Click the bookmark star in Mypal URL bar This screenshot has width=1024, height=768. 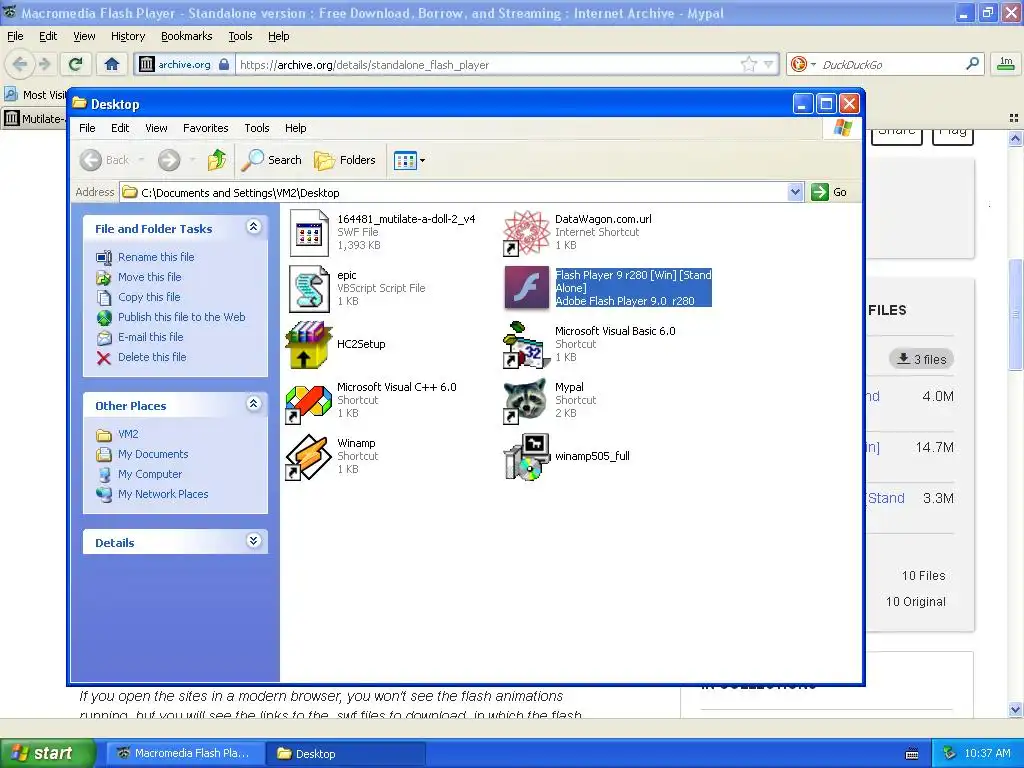(x=748, y=64)
